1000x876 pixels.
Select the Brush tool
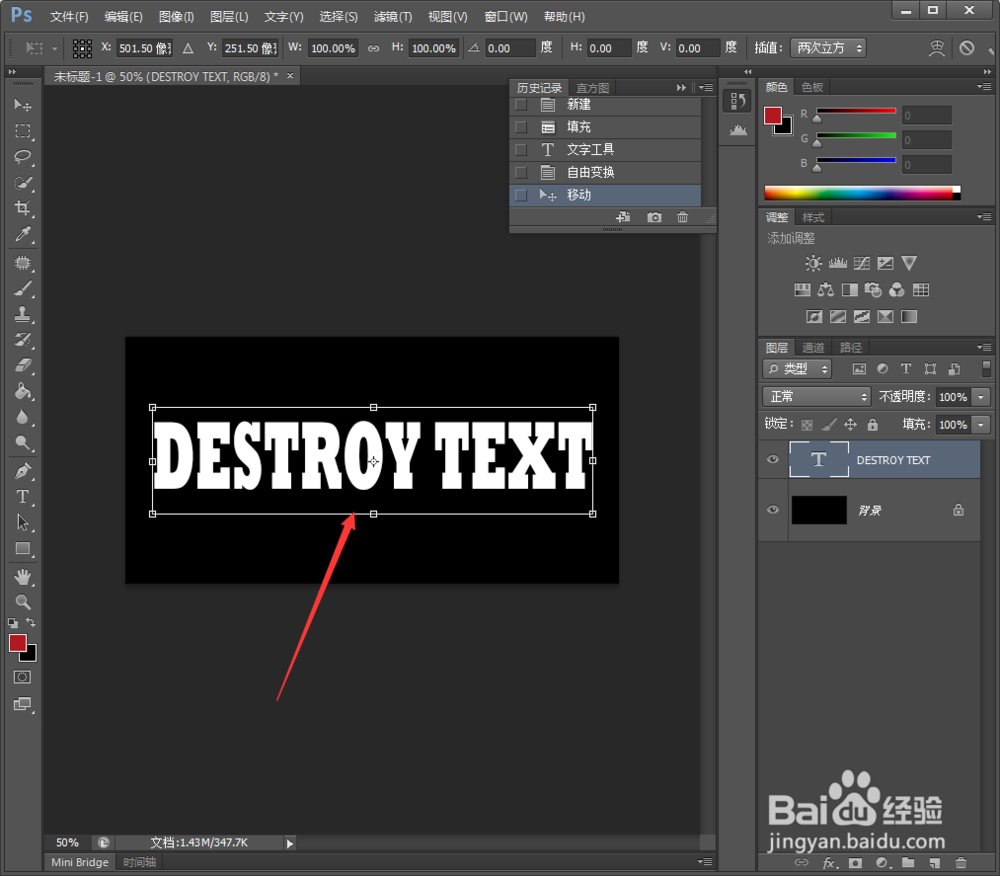(23, 289)
